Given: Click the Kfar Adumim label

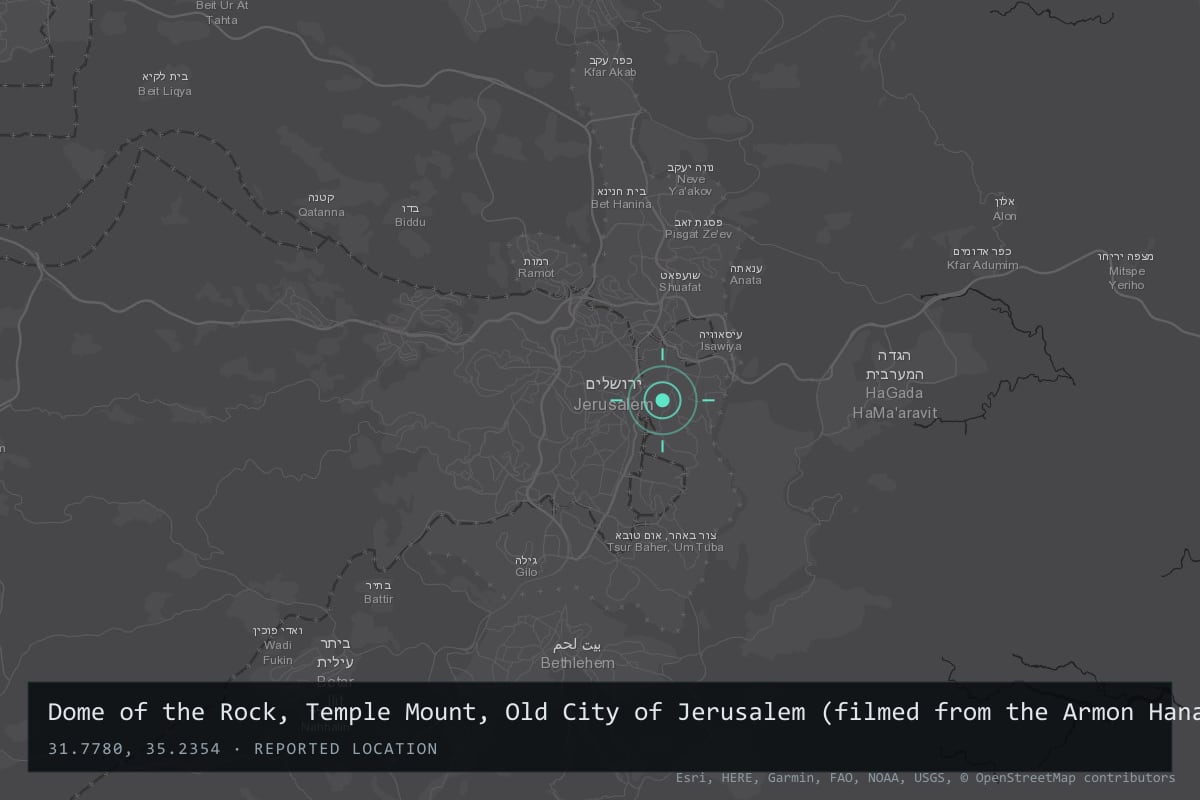Looking at the screenshot, I should [x=983, y=258].
